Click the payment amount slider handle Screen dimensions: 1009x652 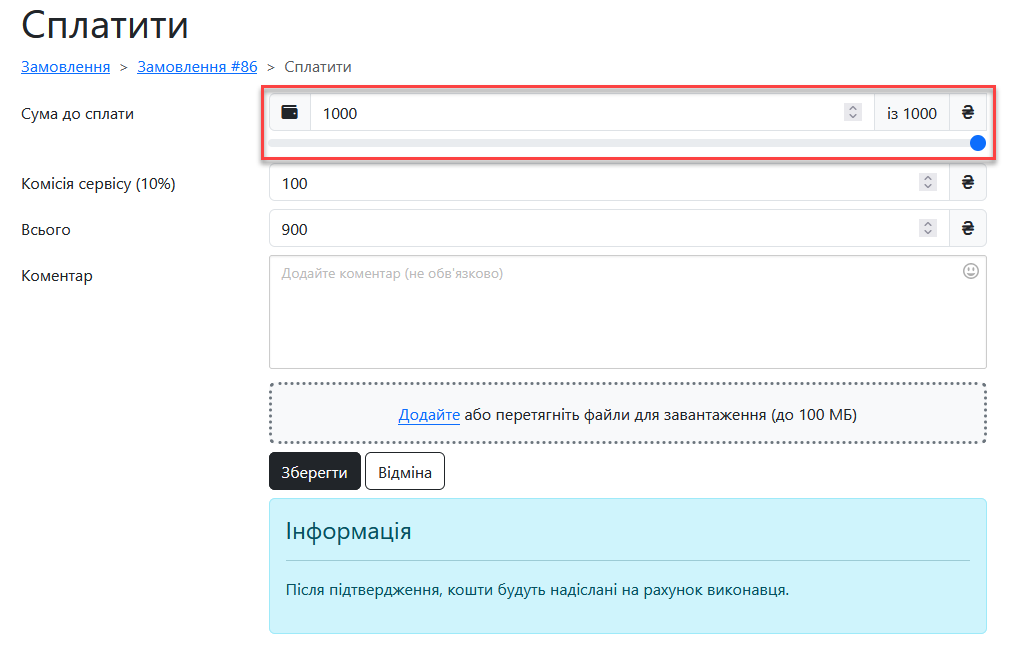coord(977,143)
